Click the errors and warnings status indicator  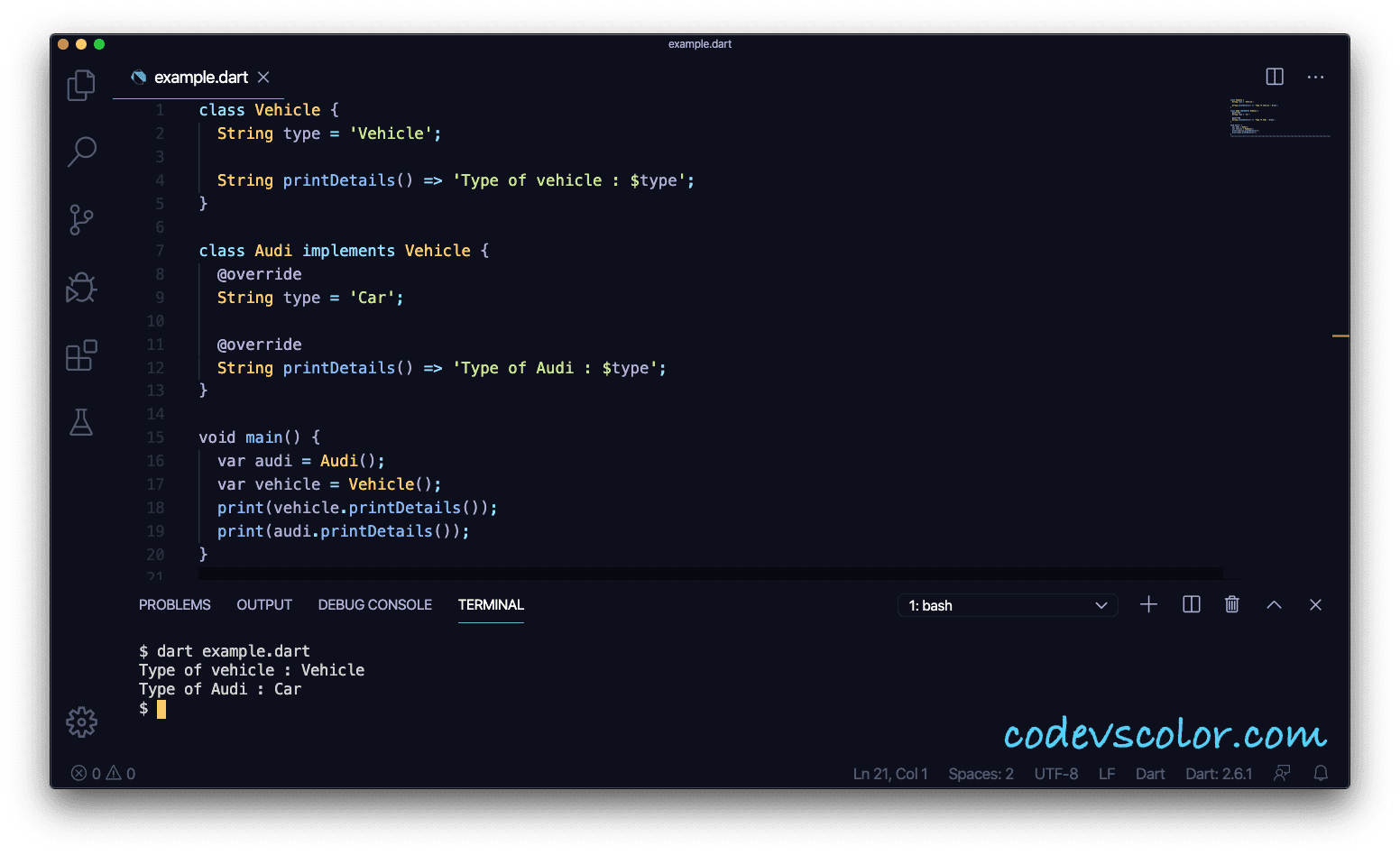point(103,773)
